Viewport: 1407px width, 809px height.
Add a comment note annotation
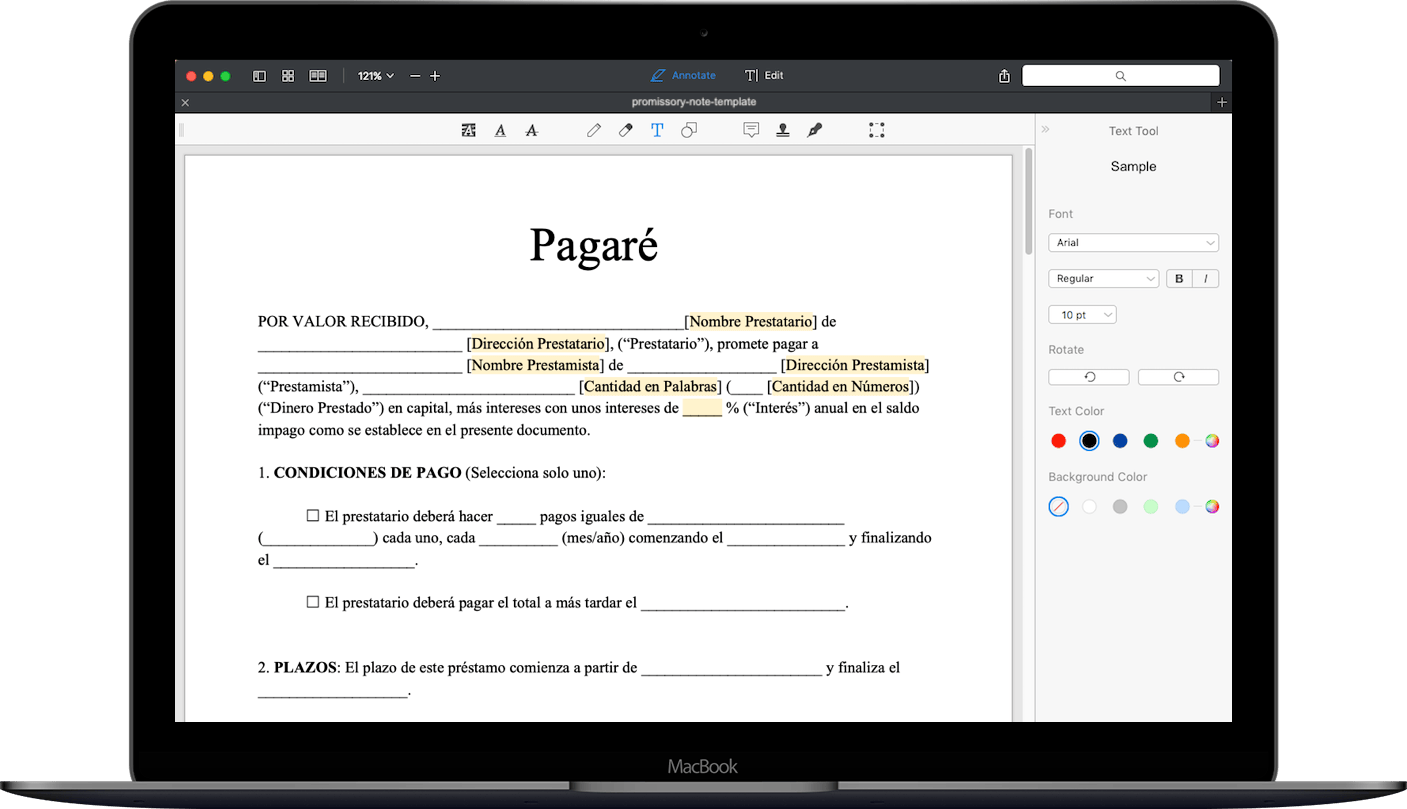pyautogui.click(x=751, y=130)
